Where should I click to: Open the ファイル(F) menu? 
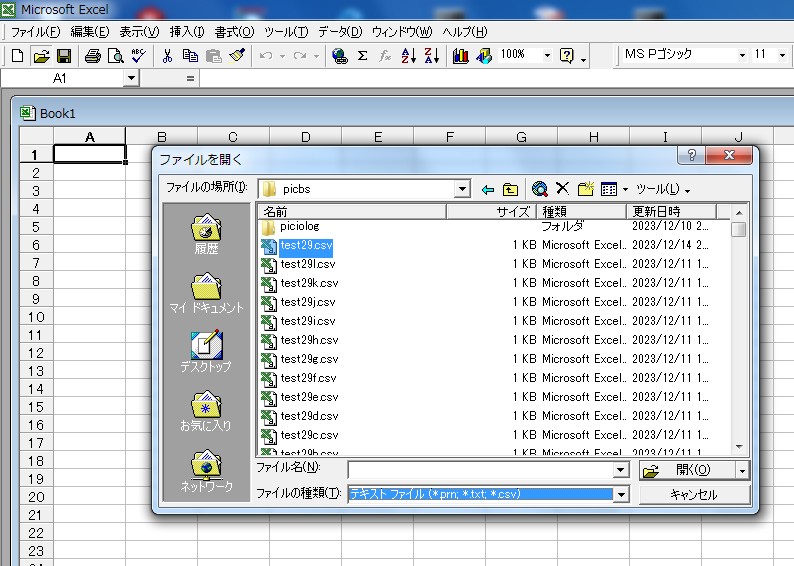(x=35, y=32)
